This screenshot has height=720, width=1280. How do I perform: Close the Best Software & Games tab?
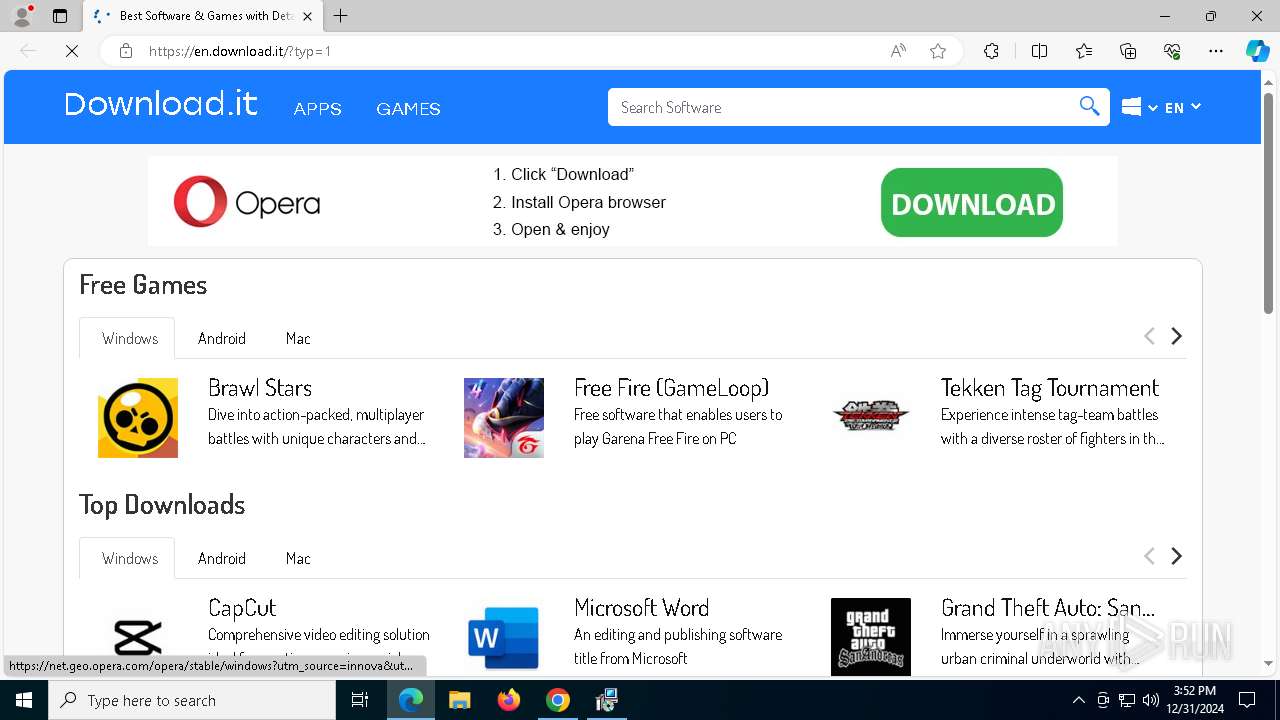pos(307,16)
